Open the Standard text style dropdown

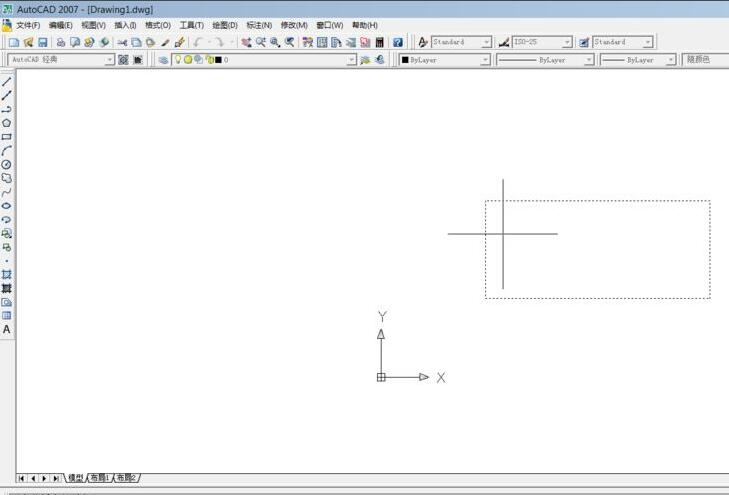pos(486,42)
